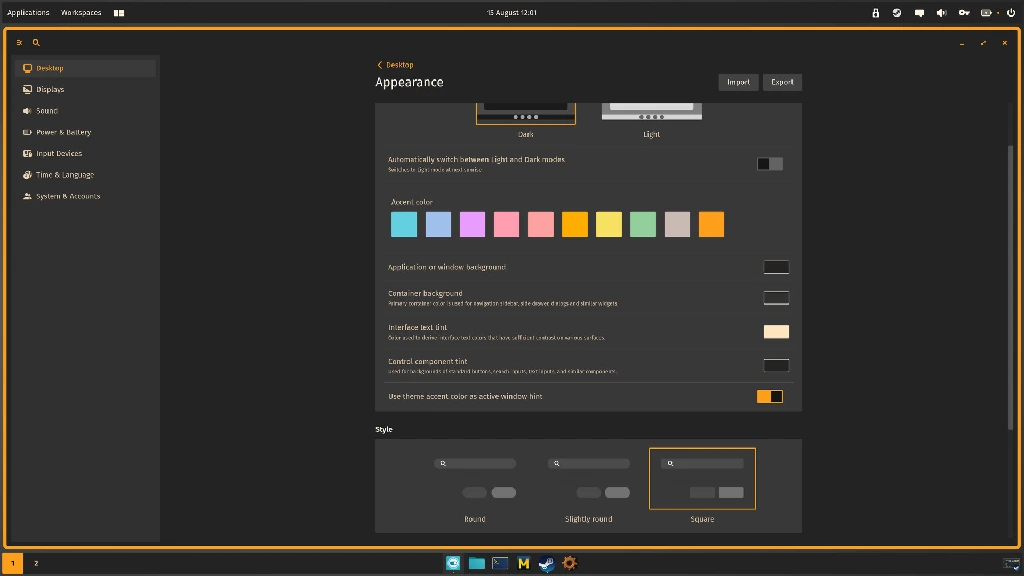Switch to workspace 1

[12, 563]
